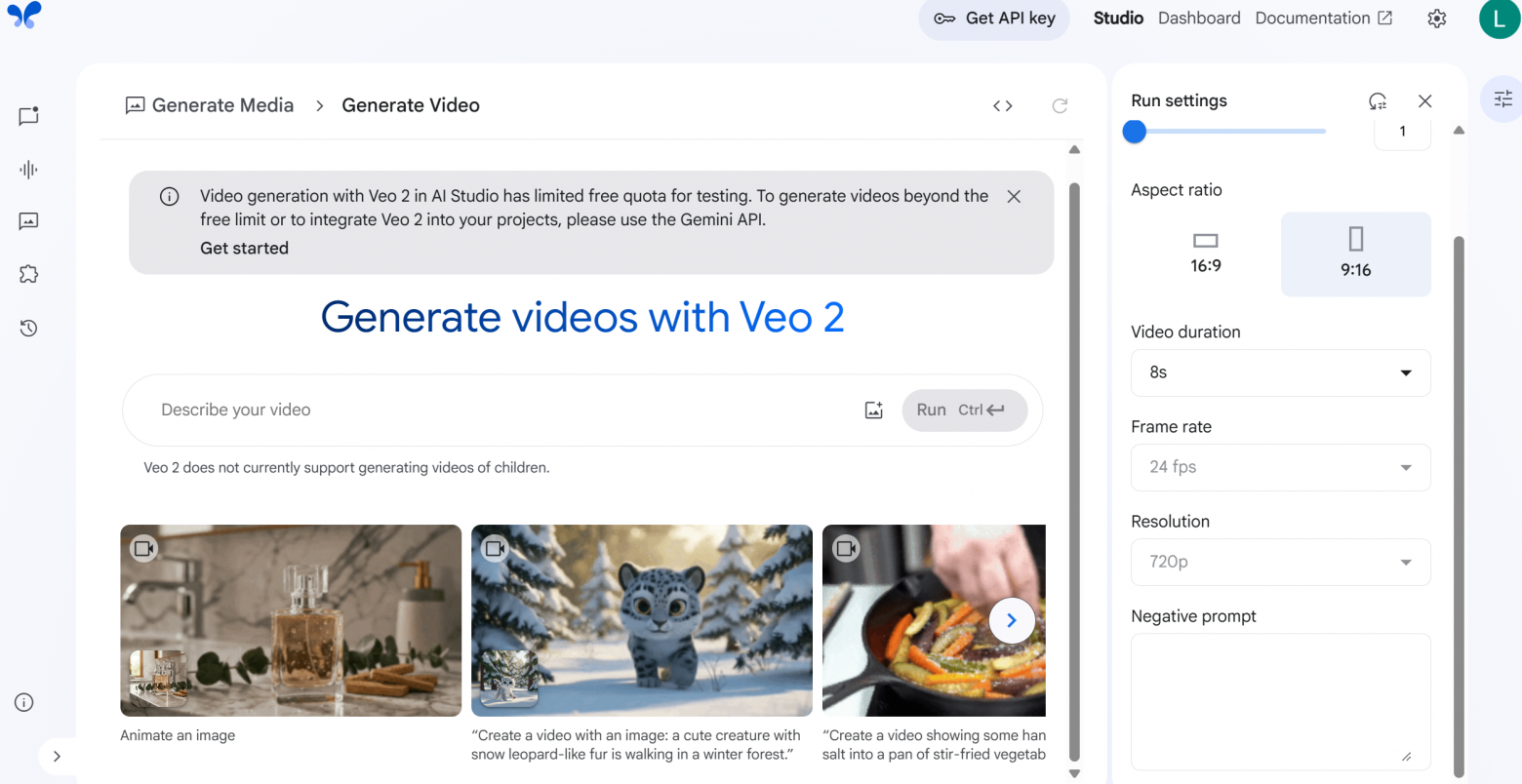View prompt History in the sidebar
1522x784 pixels.
(27, 328)
